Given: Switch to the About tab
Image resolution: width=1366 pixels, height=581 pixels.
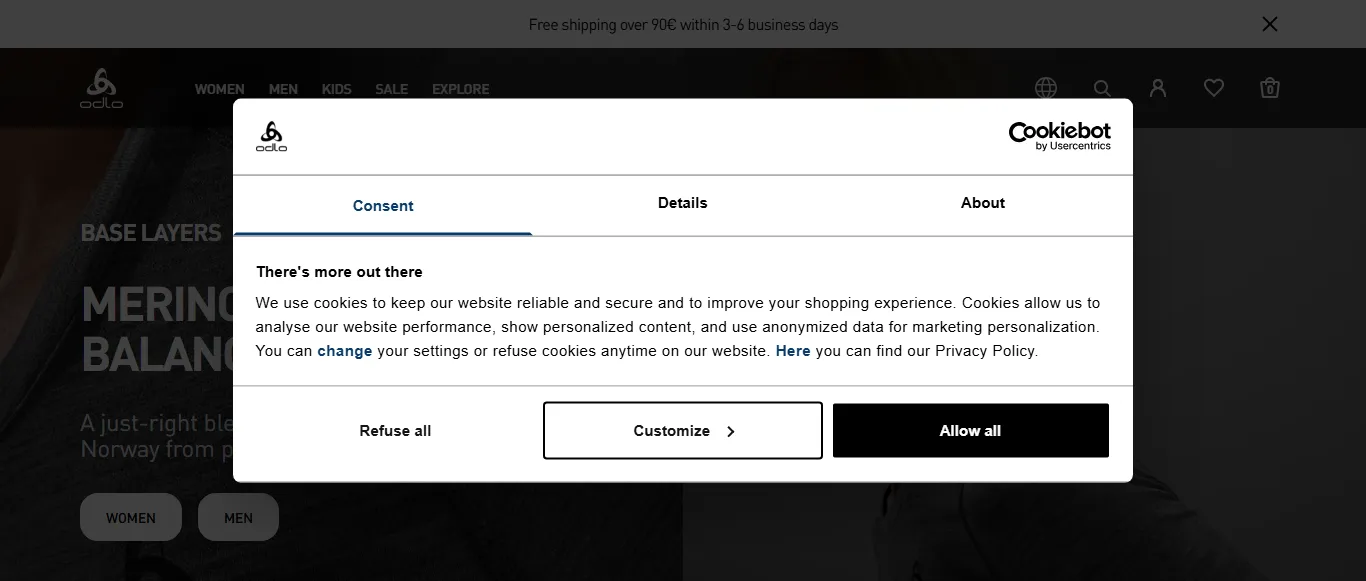Looking at the screenshot, I should (983, 203).
